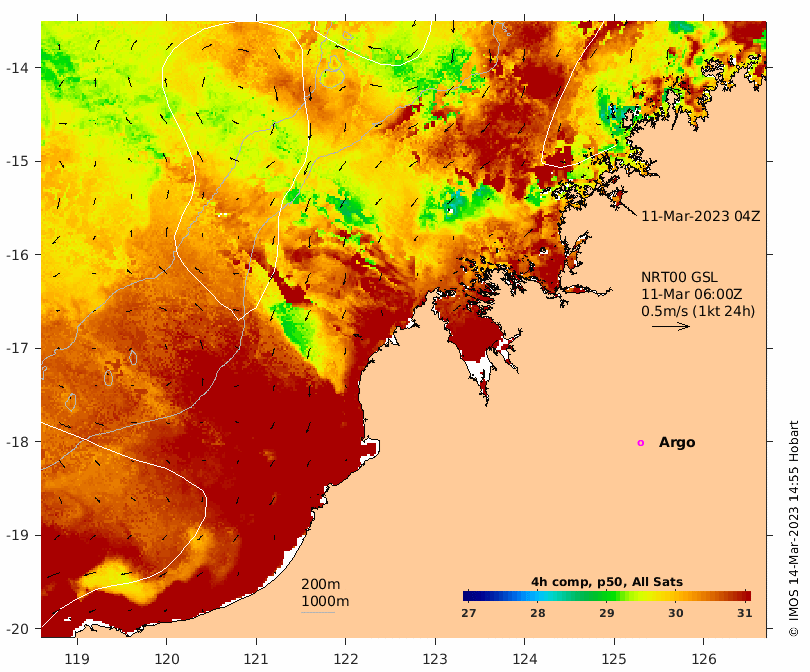Click the '11-Mar 06:00Z' label
The height and width of the screenshot is (672, 810).
(692, 294)
